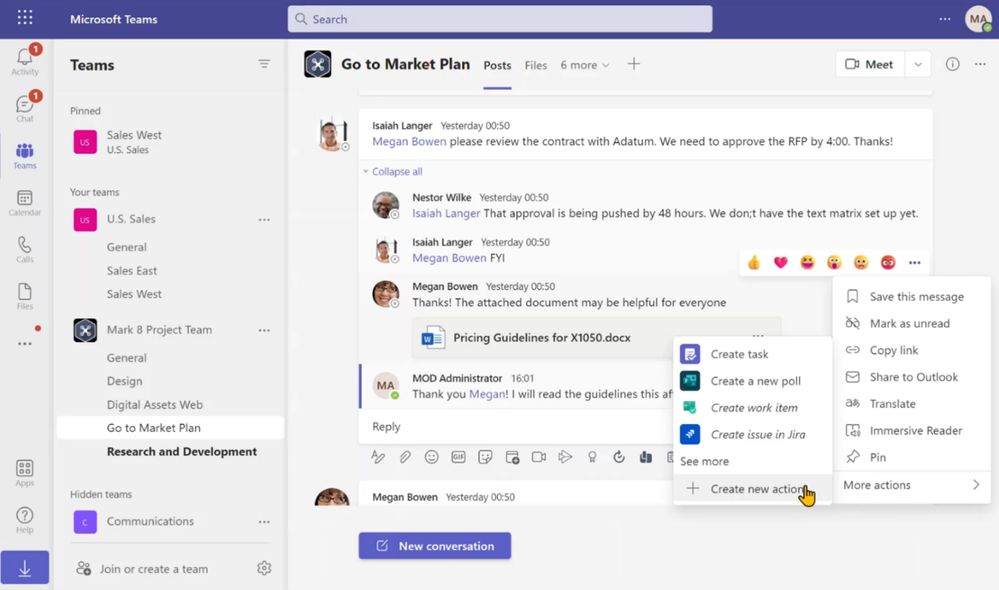React with surprised emoji
The width and height of the screenshot is (999, 590).
coord(834,263)
